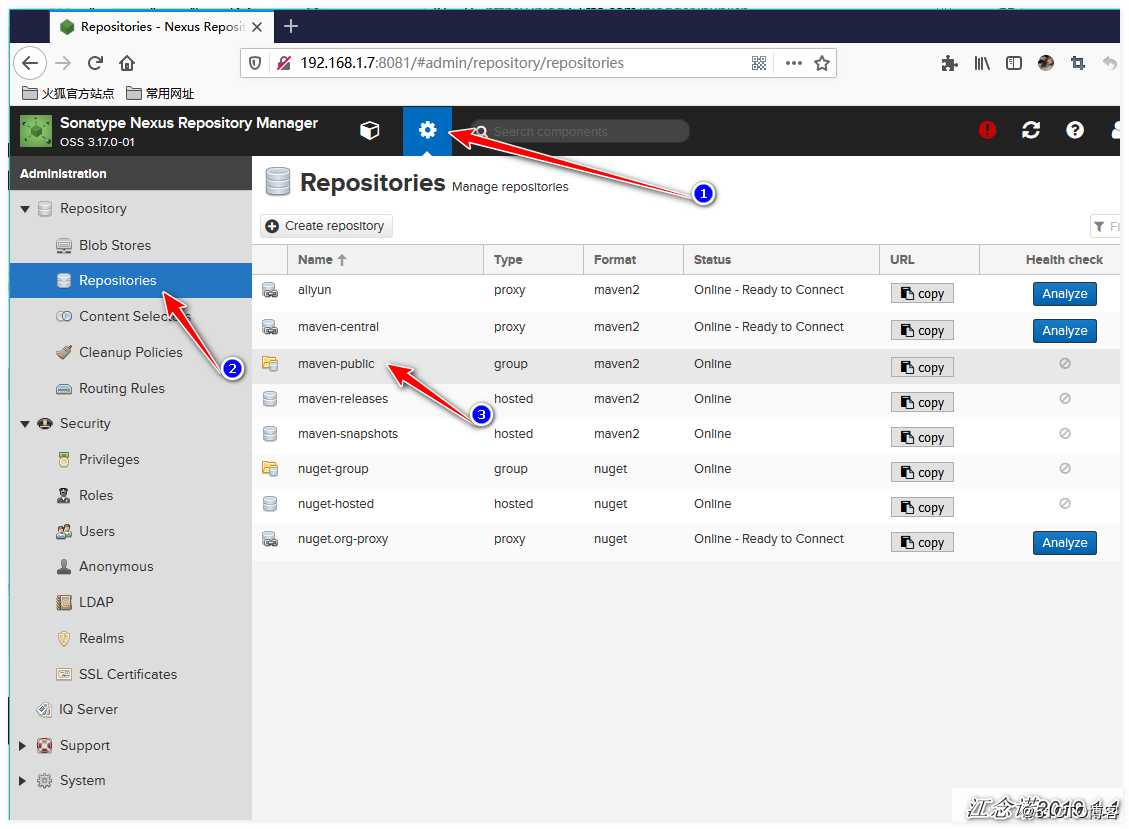The width and height of the screenshot is (1129, 829).
Task: Analyze the aliyun repository health
Action: pyautogui.click(x=1065, y=294)
